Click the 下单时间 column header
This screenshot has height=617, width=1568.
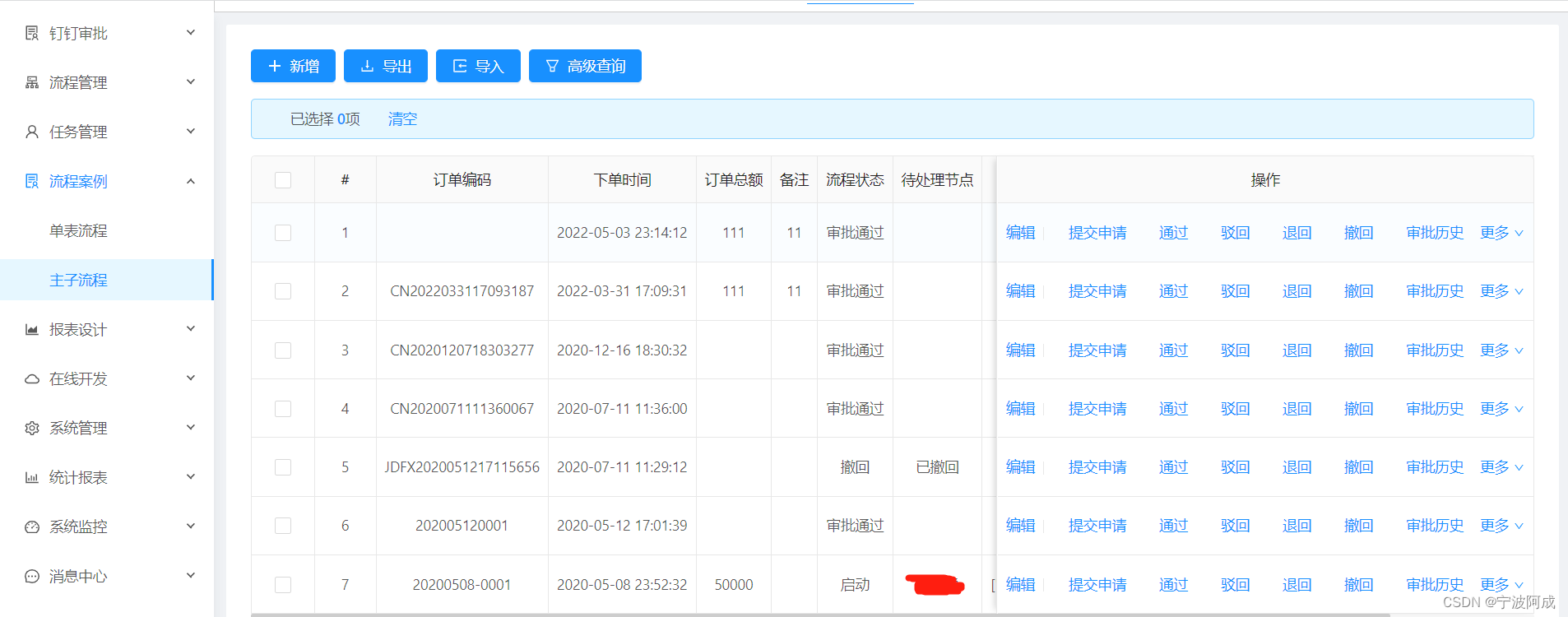pos(622,180)
